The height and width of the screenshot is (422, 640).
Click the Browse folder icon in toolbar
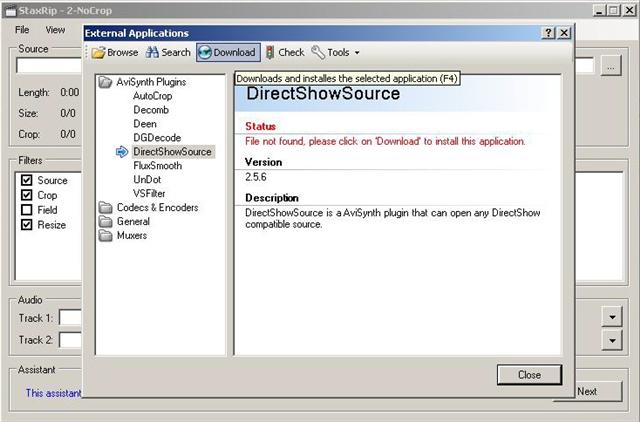(x=98, y=53)
